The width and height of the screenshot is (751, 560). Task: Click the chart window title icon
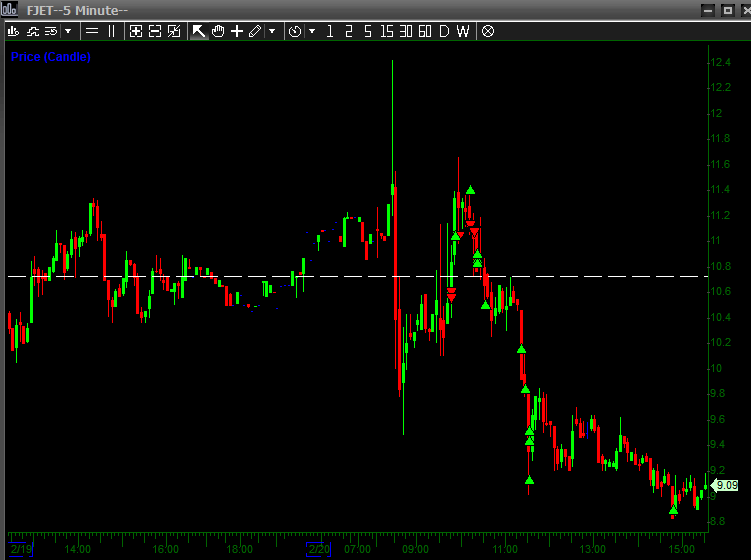click(x=9, y=9)
